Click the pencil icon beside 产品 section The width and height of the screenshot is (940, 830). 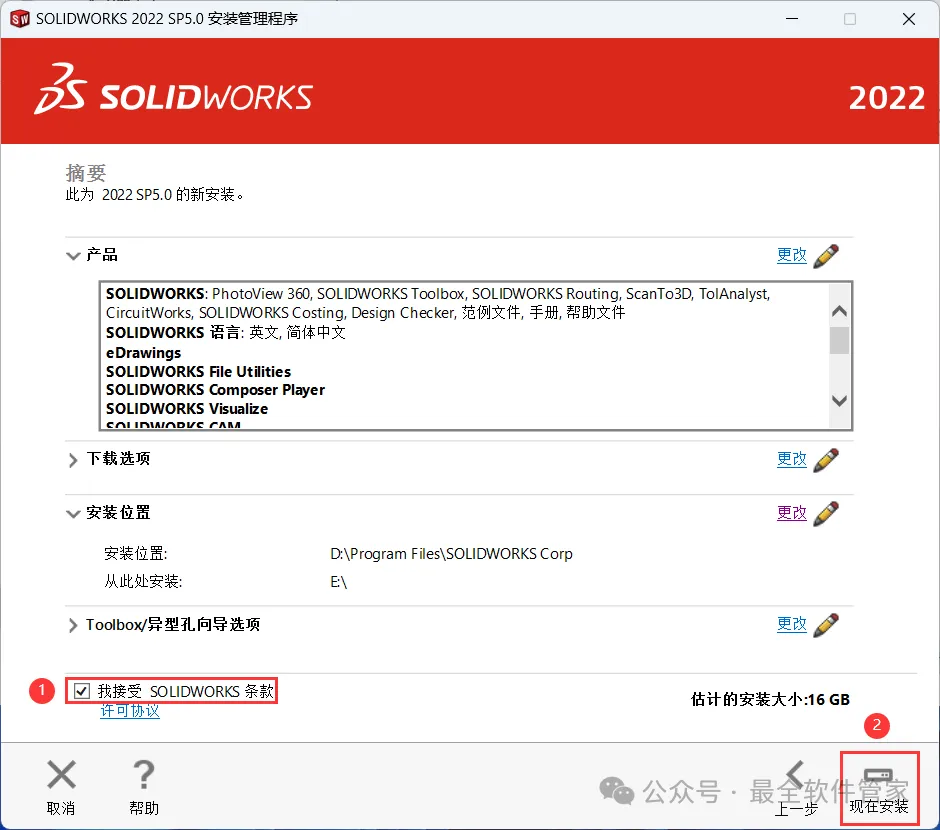tap(826, 256)
